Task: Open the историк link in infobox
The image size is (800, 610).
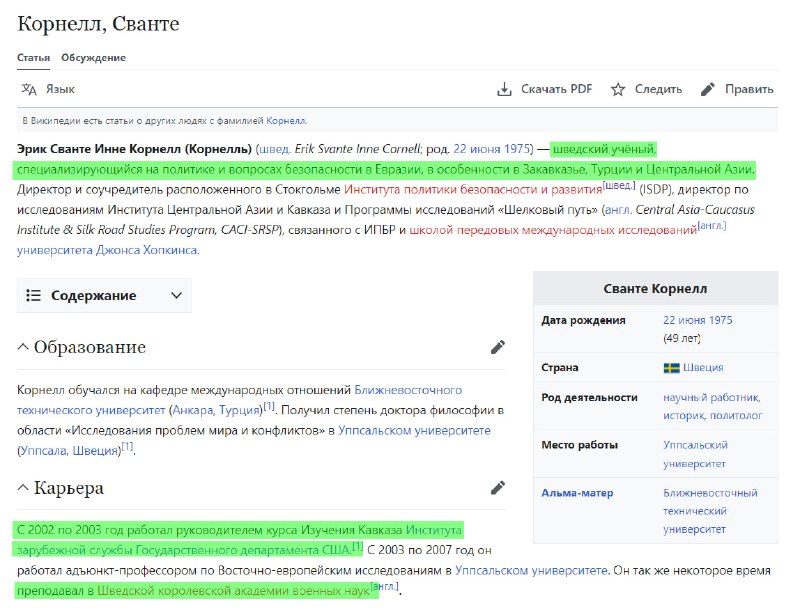Action: click(x=685, y=416)
